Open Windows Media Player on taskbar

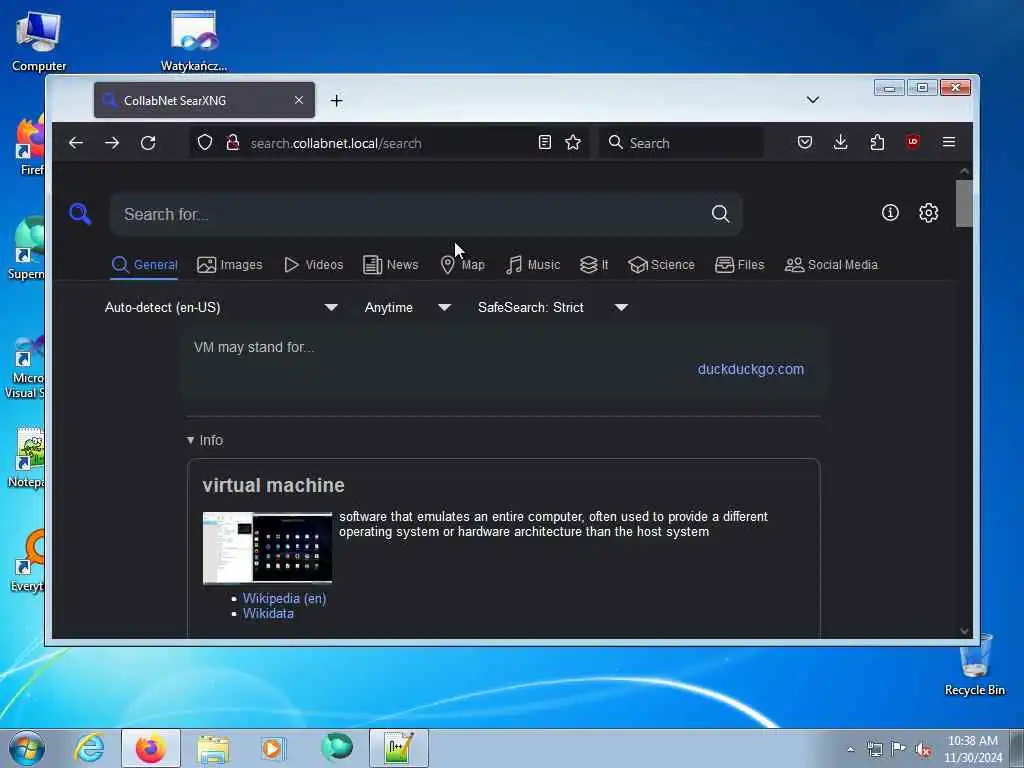point(274,748)
